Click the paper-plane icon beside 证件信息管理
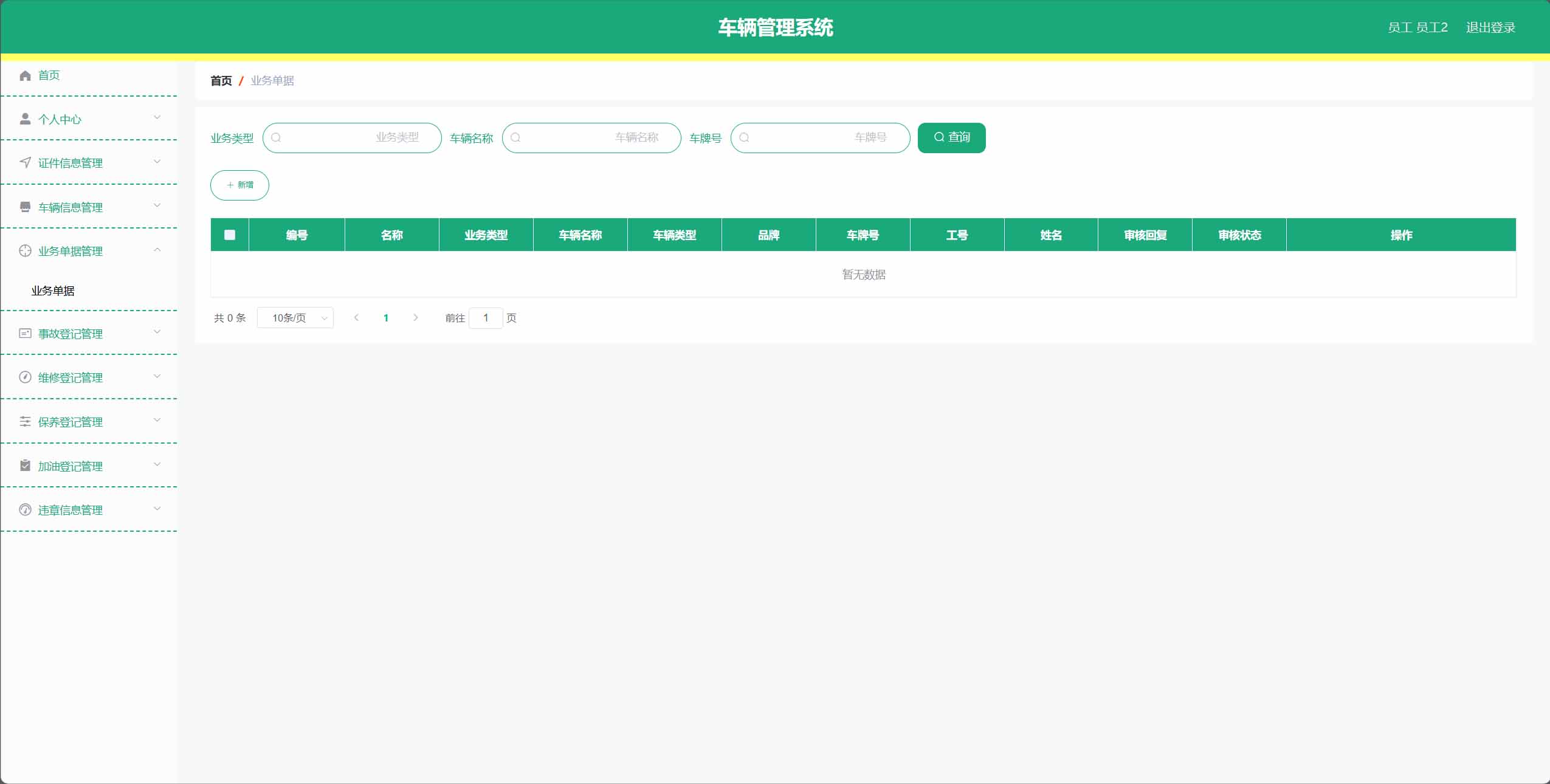Viewport: 1550px width, 784px height. pos(25,162)
